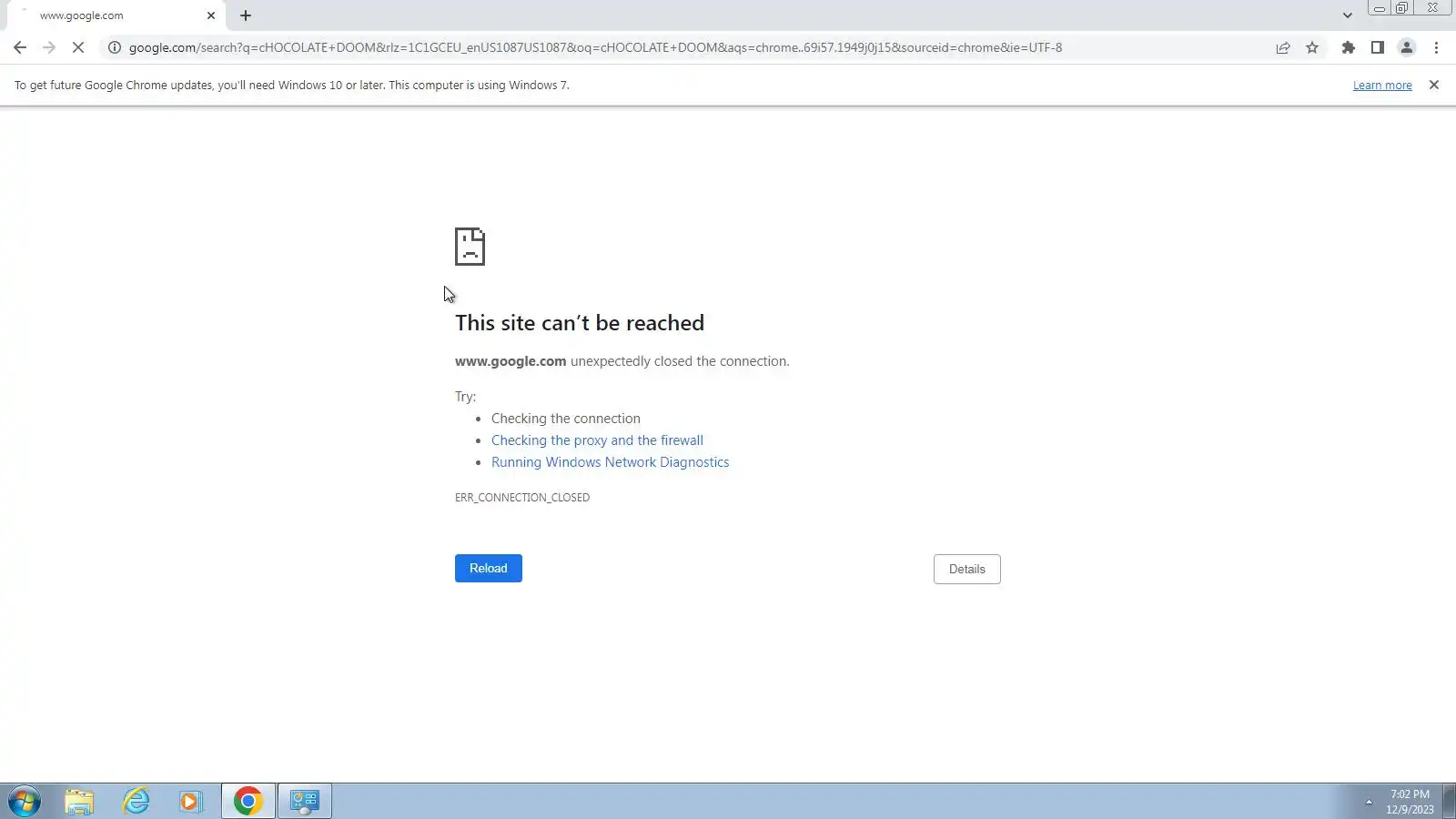Show error Details
The image size is (1456, 819).
click(966, 569)
